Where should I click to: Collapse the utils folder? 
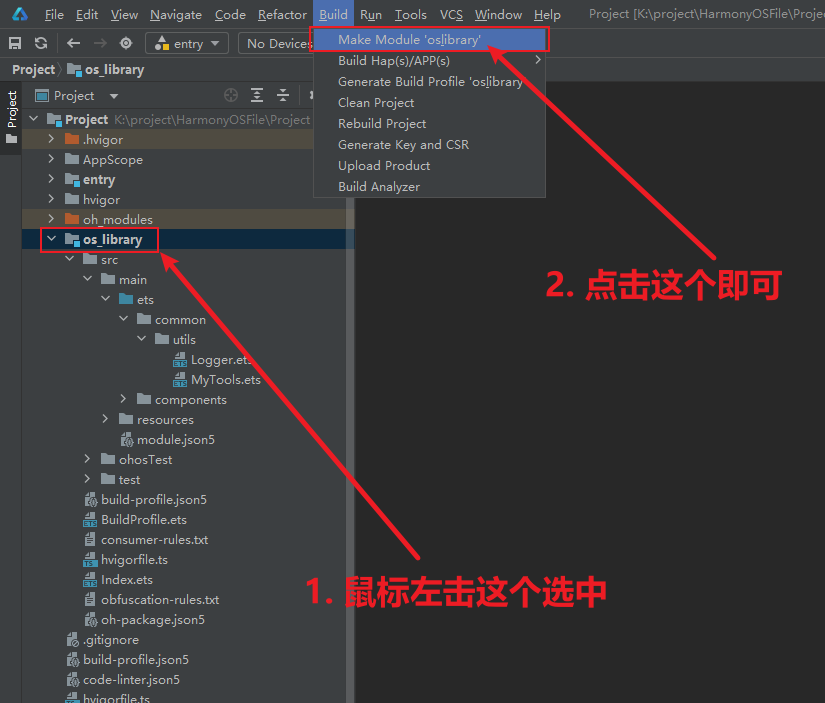(x=142, y=339)
